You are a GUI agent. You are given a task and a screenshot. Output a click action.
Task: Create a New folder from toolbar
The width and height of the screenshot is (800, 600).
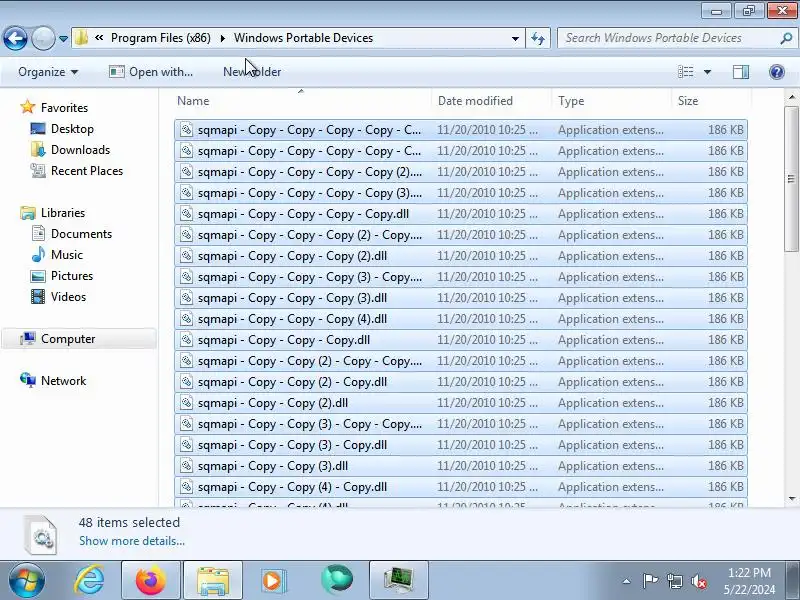(x=252, y=72)
